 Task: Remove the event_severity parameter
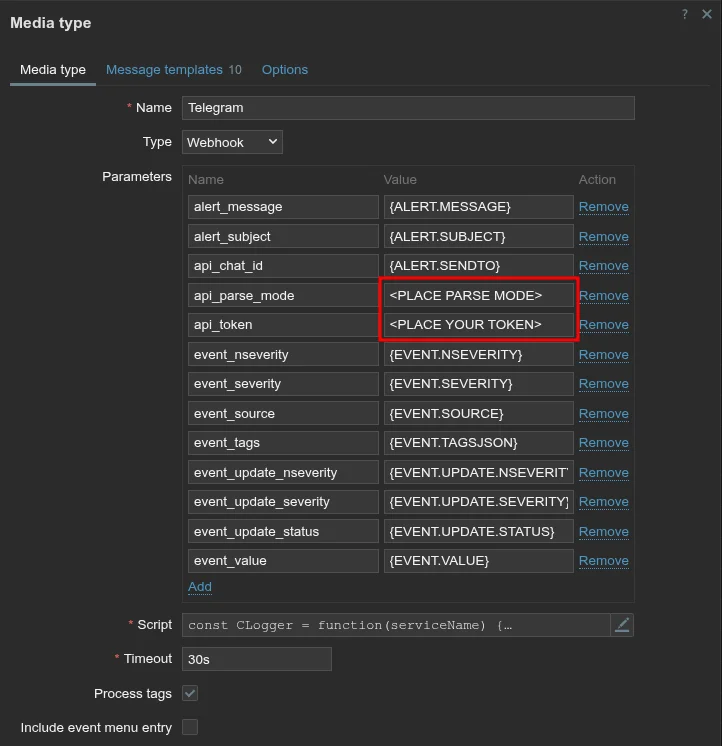[x=604, y=383]
